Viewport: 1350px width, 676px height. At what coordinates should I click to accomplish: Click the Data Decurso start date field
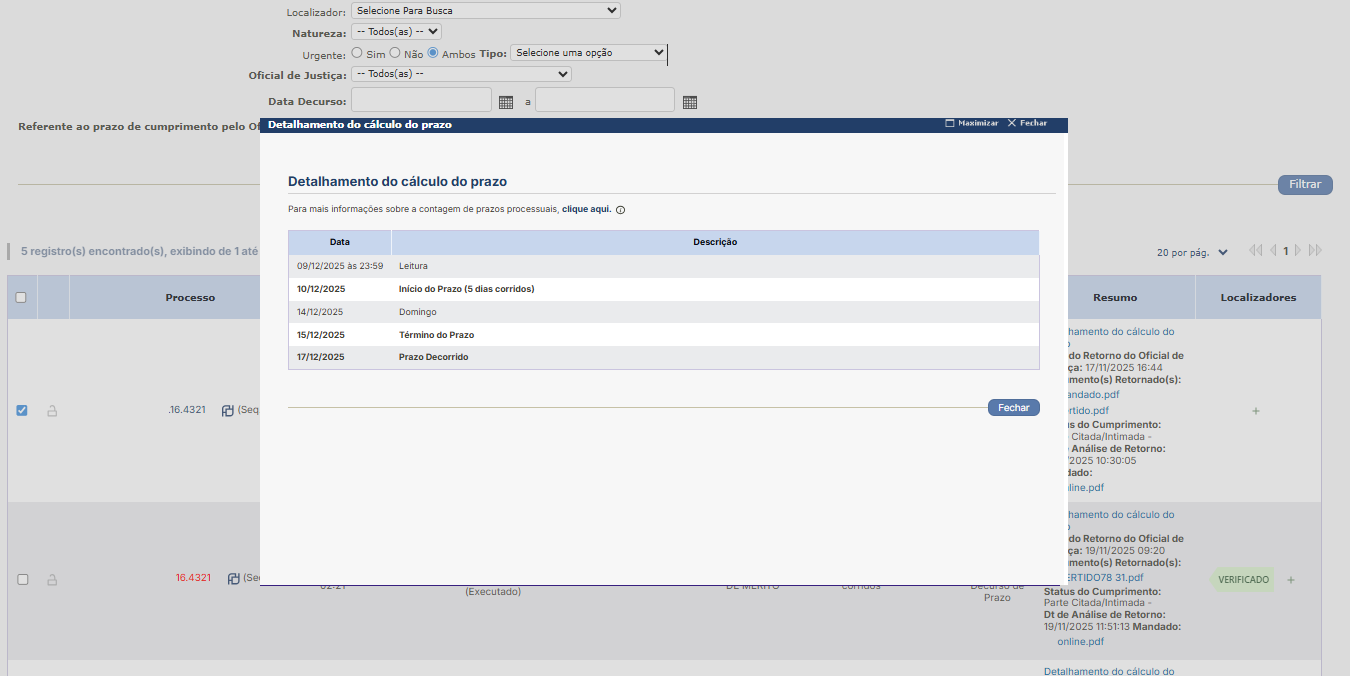coord(421,101)
